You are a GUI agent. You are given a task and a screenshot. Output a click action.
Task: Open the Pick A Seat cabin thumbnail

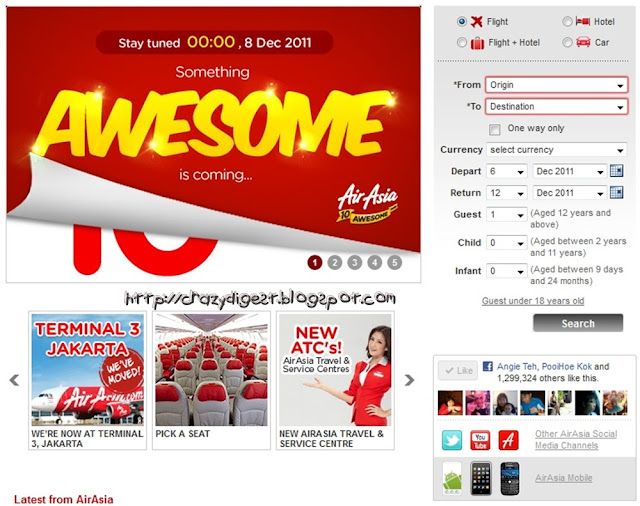pyautogui.click(x=211, y=370)
